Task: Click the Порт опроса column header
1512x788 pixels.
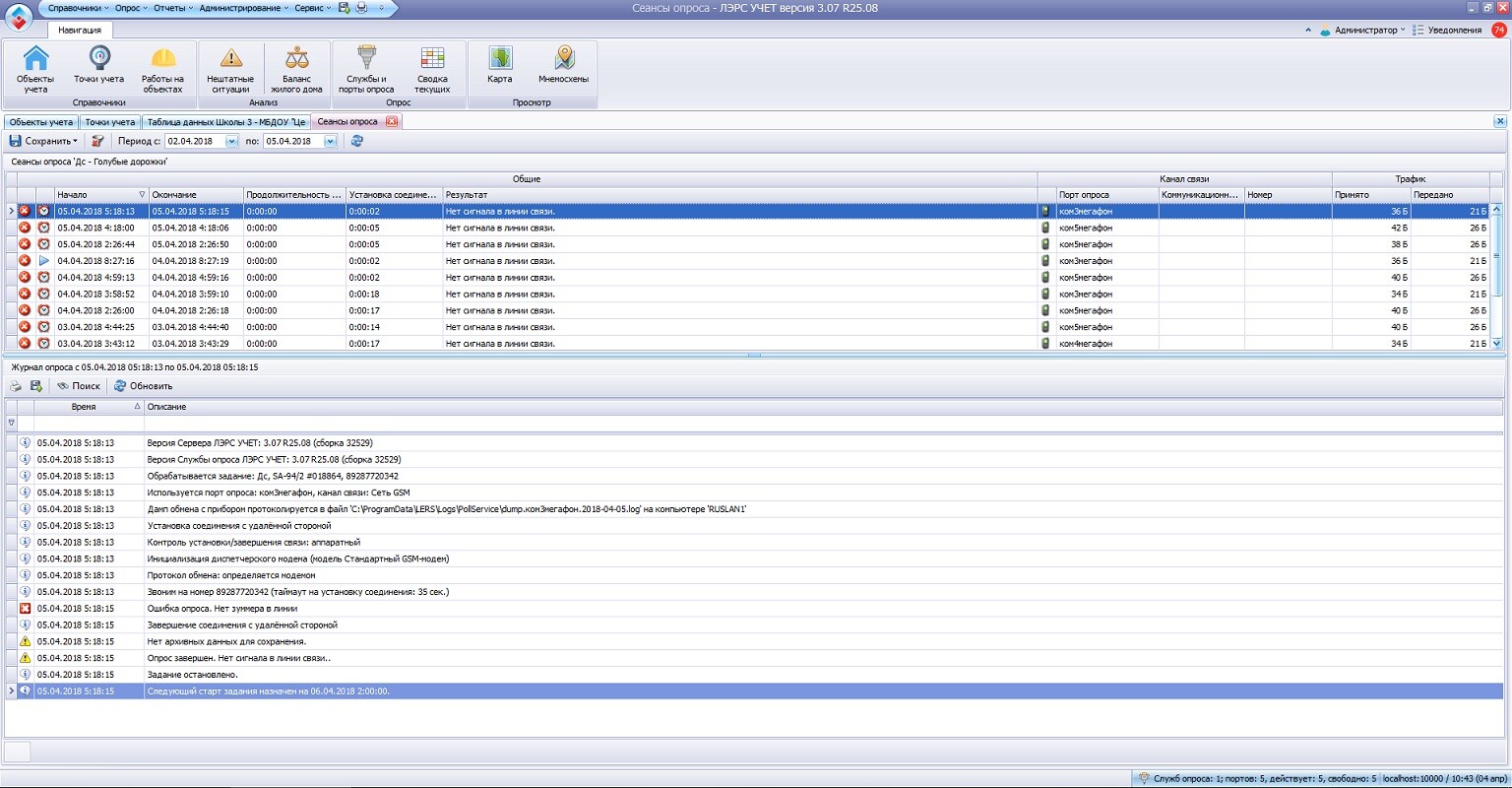Action: 1106,195
